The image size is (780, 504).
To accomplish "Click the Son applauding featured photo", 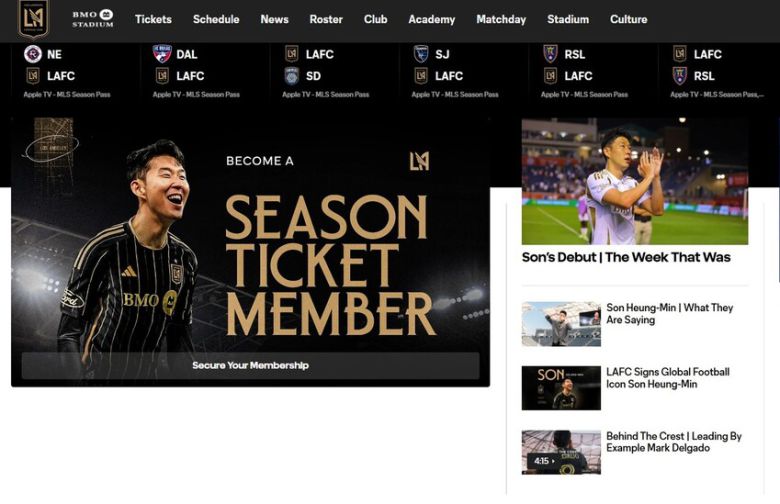I will pos(635,181).
